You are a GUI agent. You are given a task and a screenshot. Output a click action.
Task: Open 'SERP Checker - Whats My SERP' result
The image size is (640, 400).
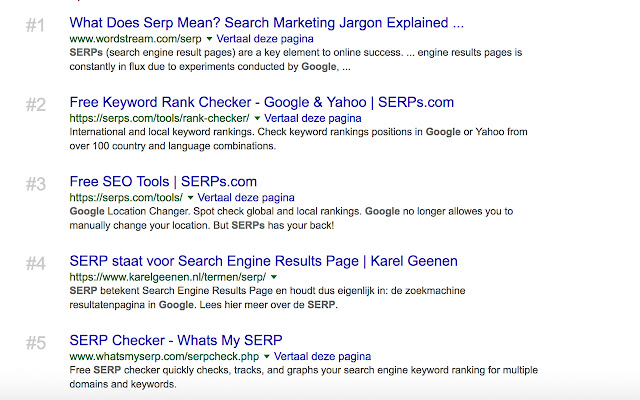176,342
